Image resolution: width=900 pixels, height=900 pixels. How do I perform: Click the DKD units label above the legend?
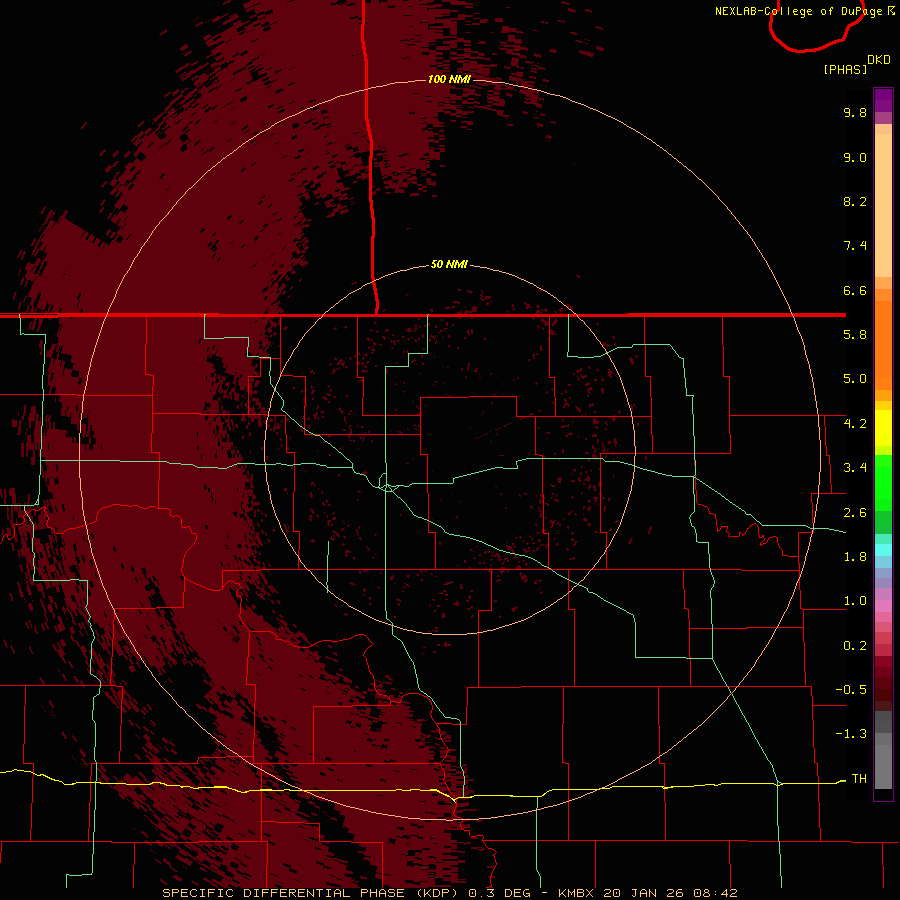(879, 60)
